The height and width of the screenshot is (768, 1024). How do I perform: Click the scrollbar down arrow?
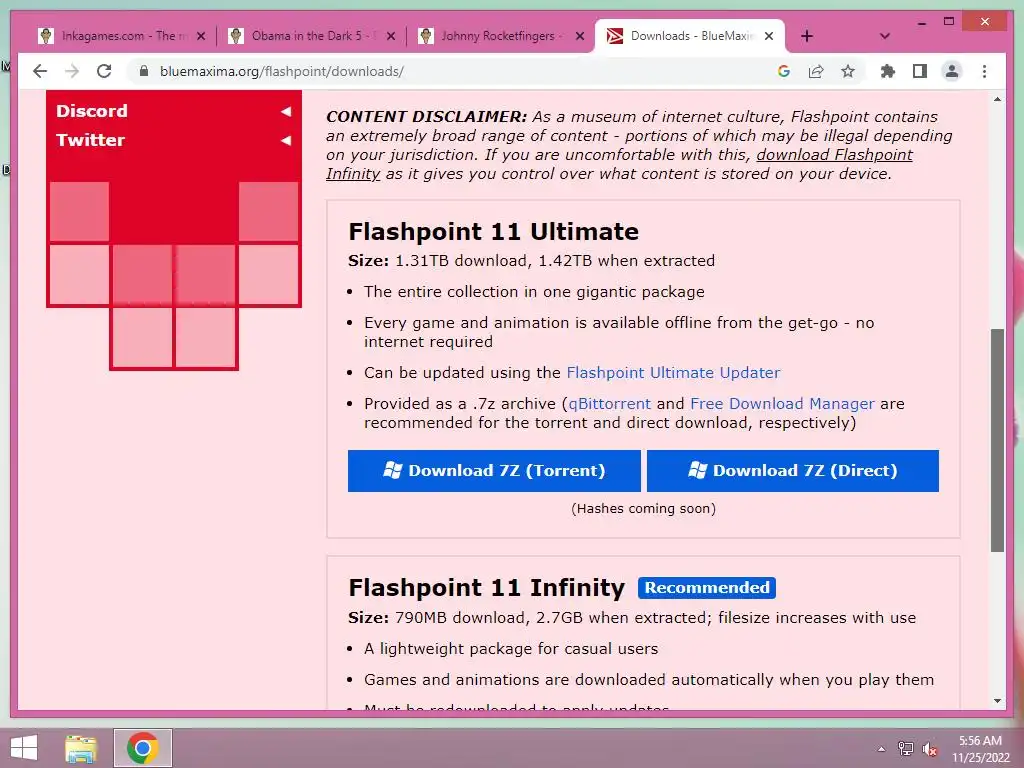point(997,701)
